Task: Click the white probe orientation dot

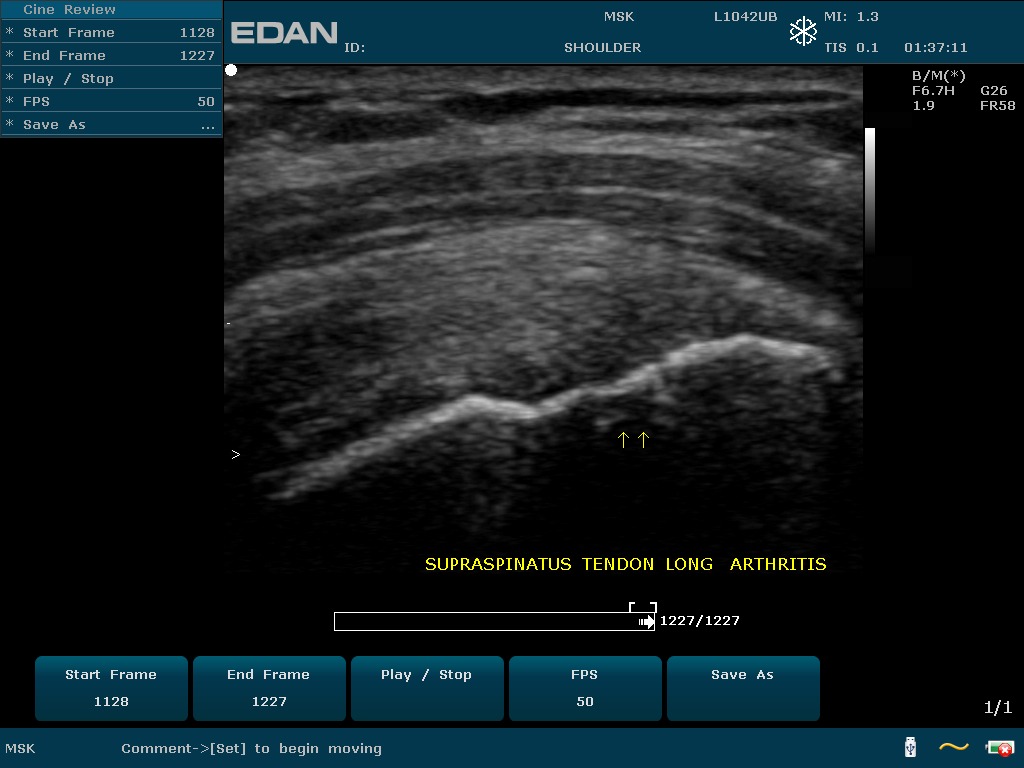Action: pyautogui.click(x=231, y=70)
